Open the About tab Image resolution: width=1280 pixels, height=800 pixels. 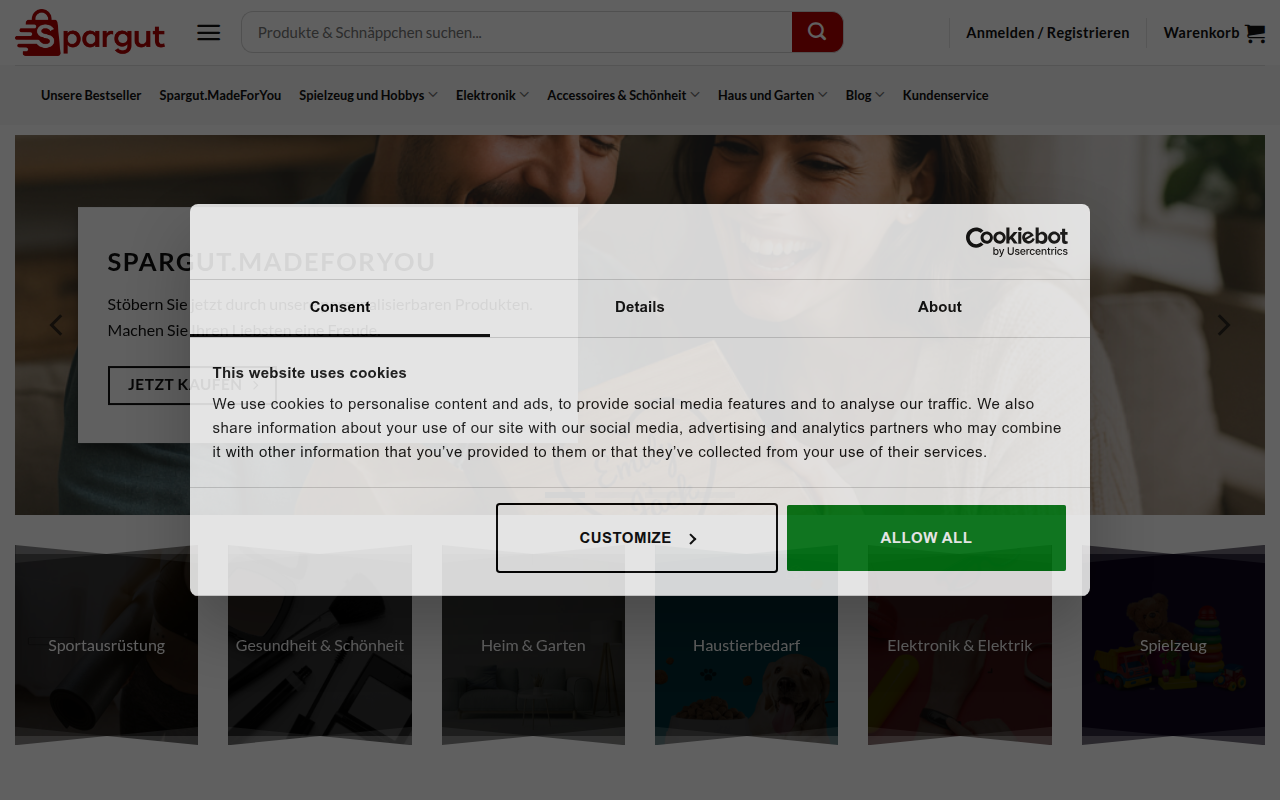[x=940, y=307]
